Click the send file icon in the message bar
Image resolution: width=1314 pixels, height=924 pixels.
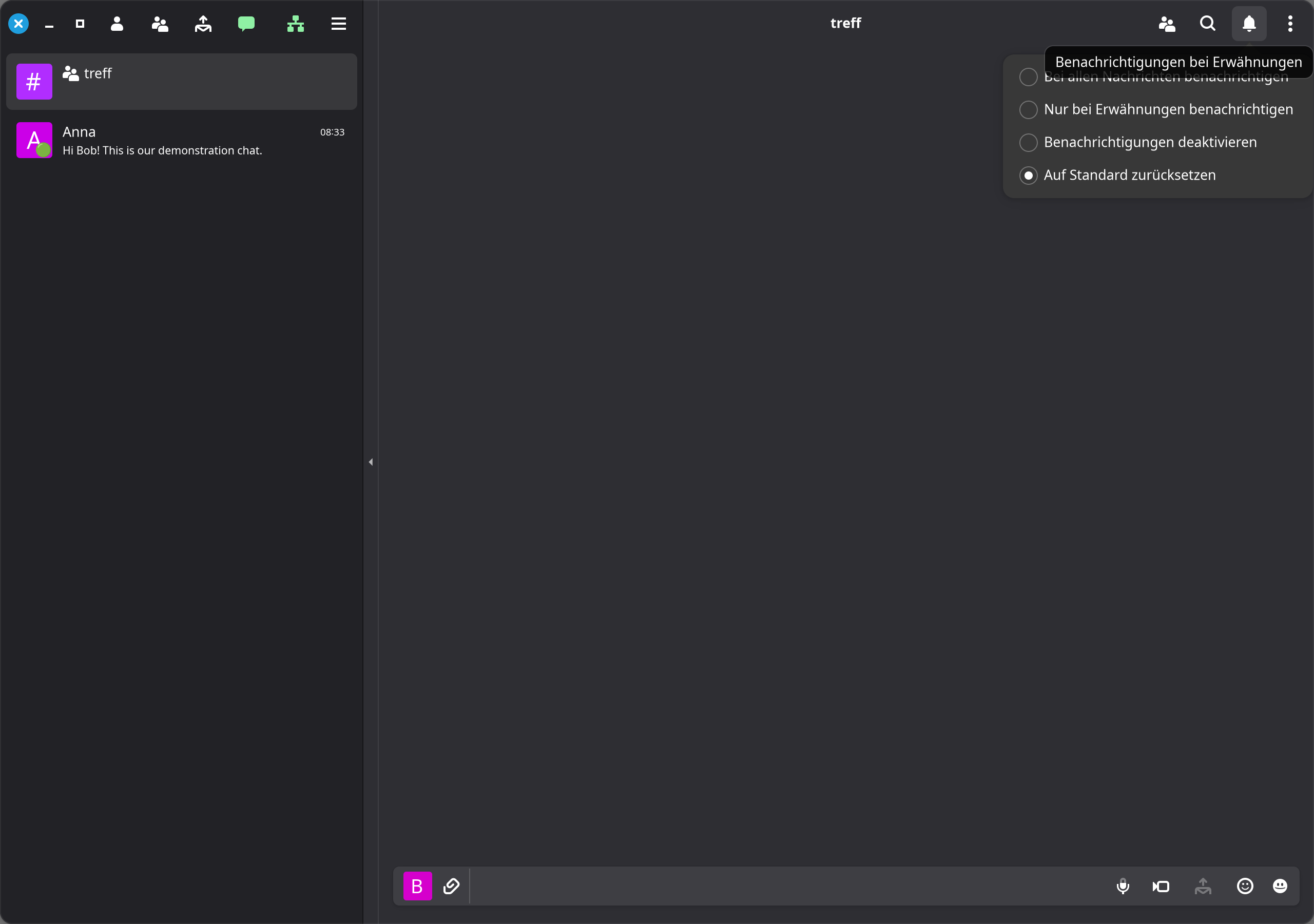click(1203, 886)
